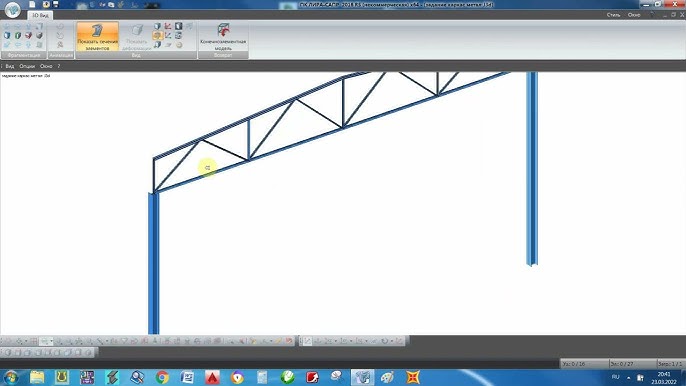Click the save diskette icon in title bar
This screenshot has width=686, height=386.
[56, 4]
